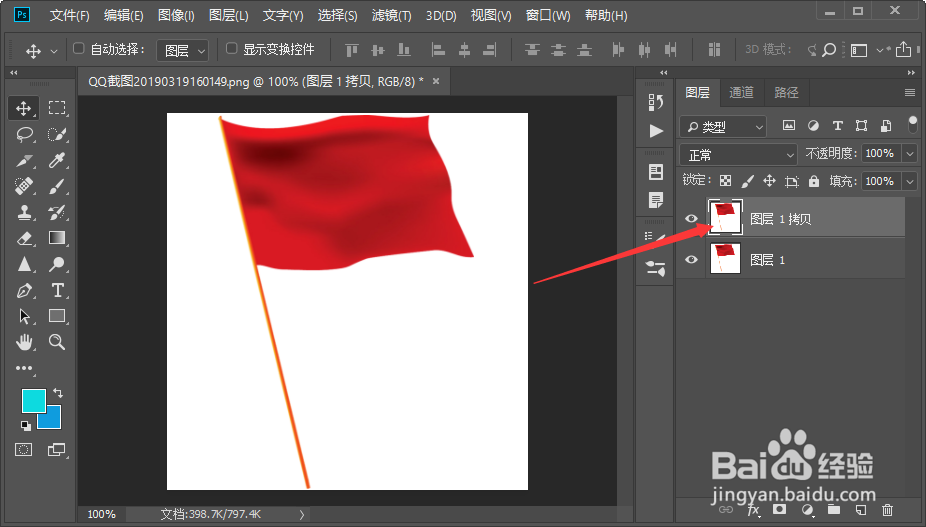Select the Hand tool
The width and height of the screenshot is (926, 527).
pyautogui.click(x=24, y=341)
